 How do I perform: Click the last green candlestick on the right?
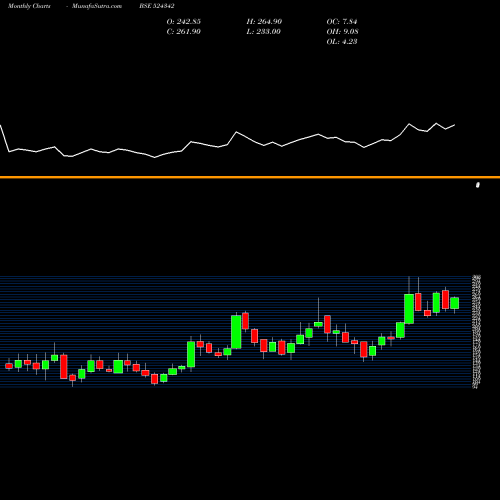(455, 303)
